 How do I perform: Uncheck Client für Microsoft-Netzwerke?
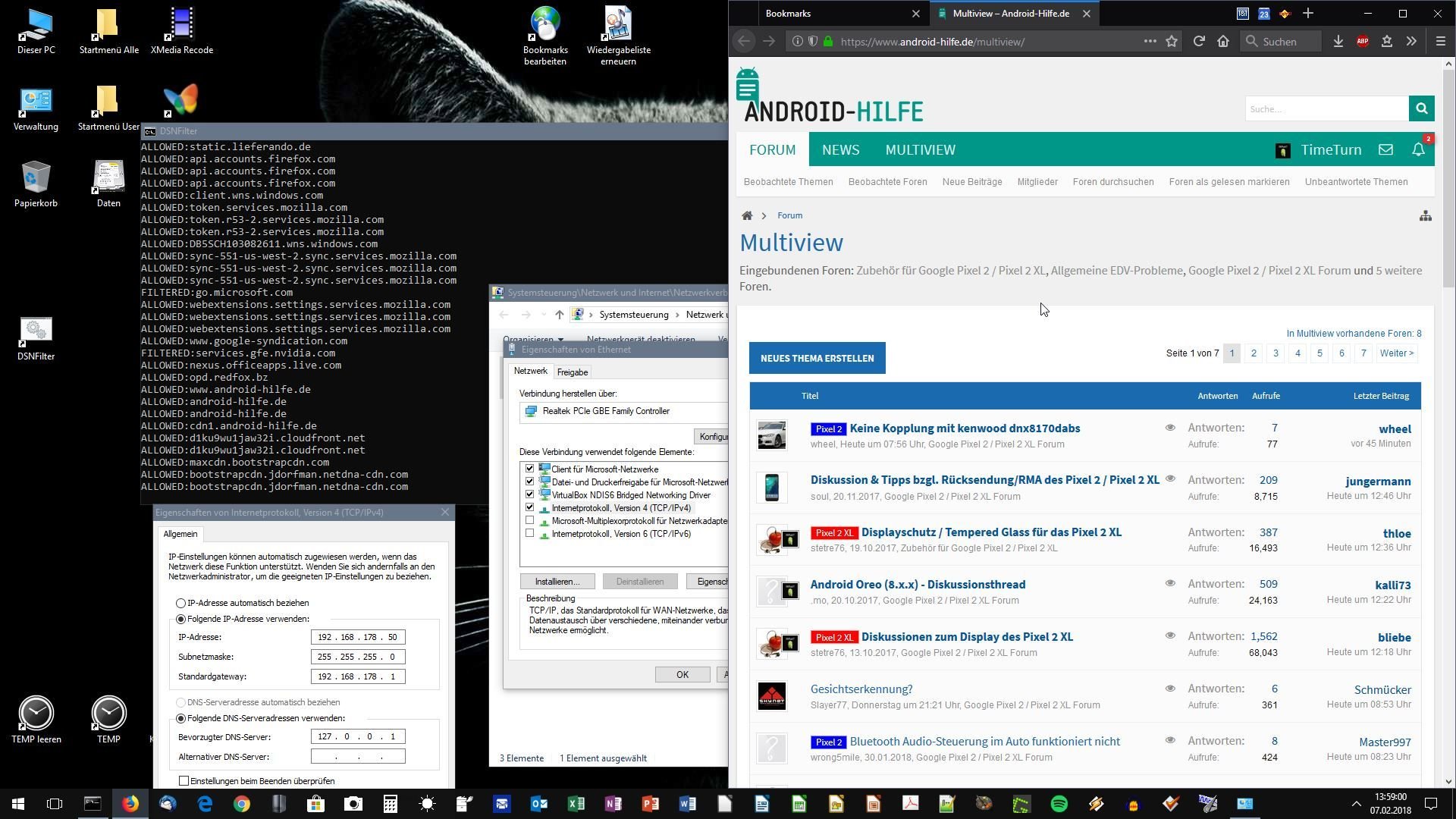tap(529, 469)
